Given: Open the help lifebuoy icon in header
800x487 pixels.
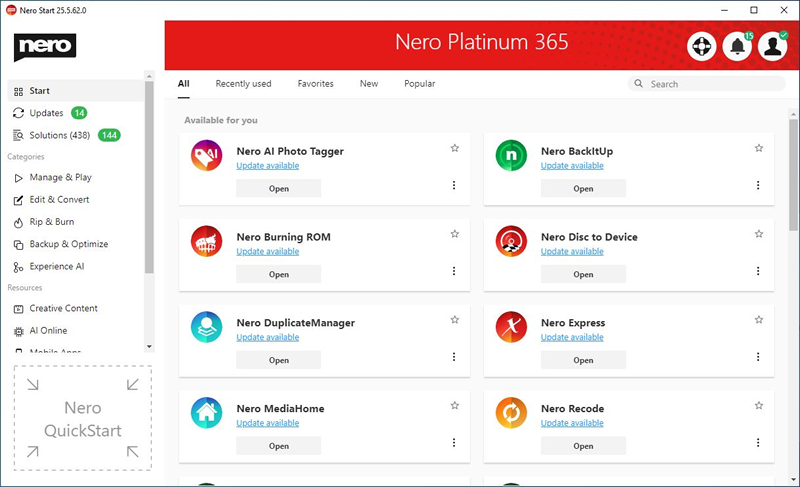Looking at the screenshot, I should point(702,46).
